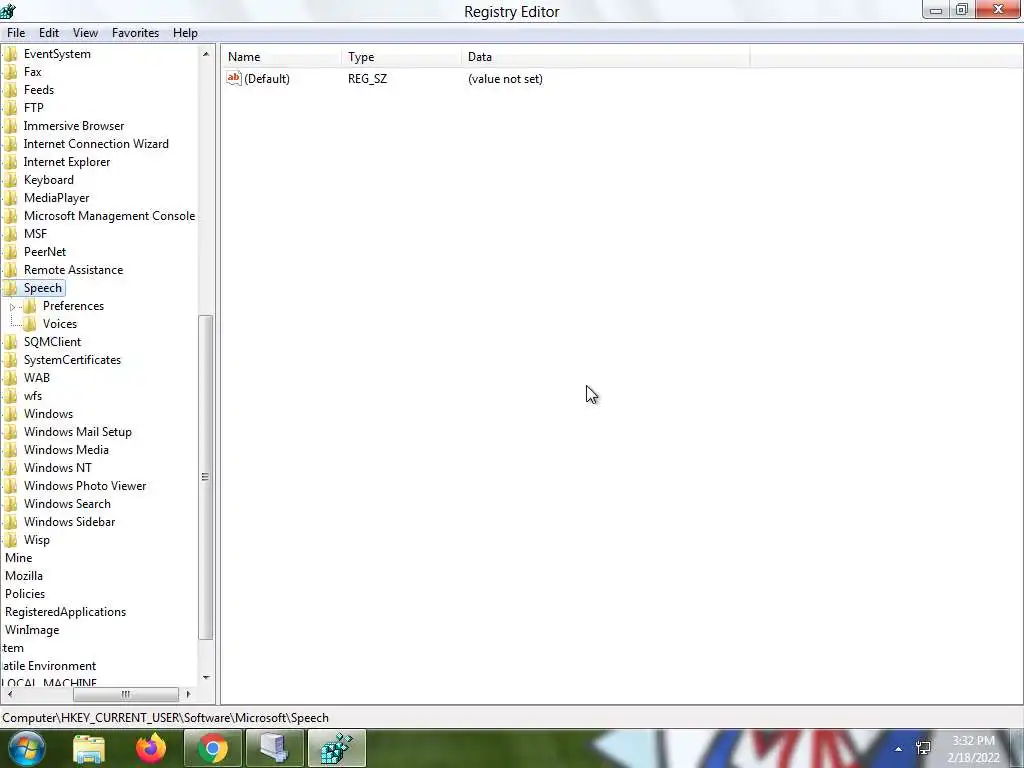Select the Windows Photo Viewer key
The height and width of the screenshot is (768, 1024).
85,486
